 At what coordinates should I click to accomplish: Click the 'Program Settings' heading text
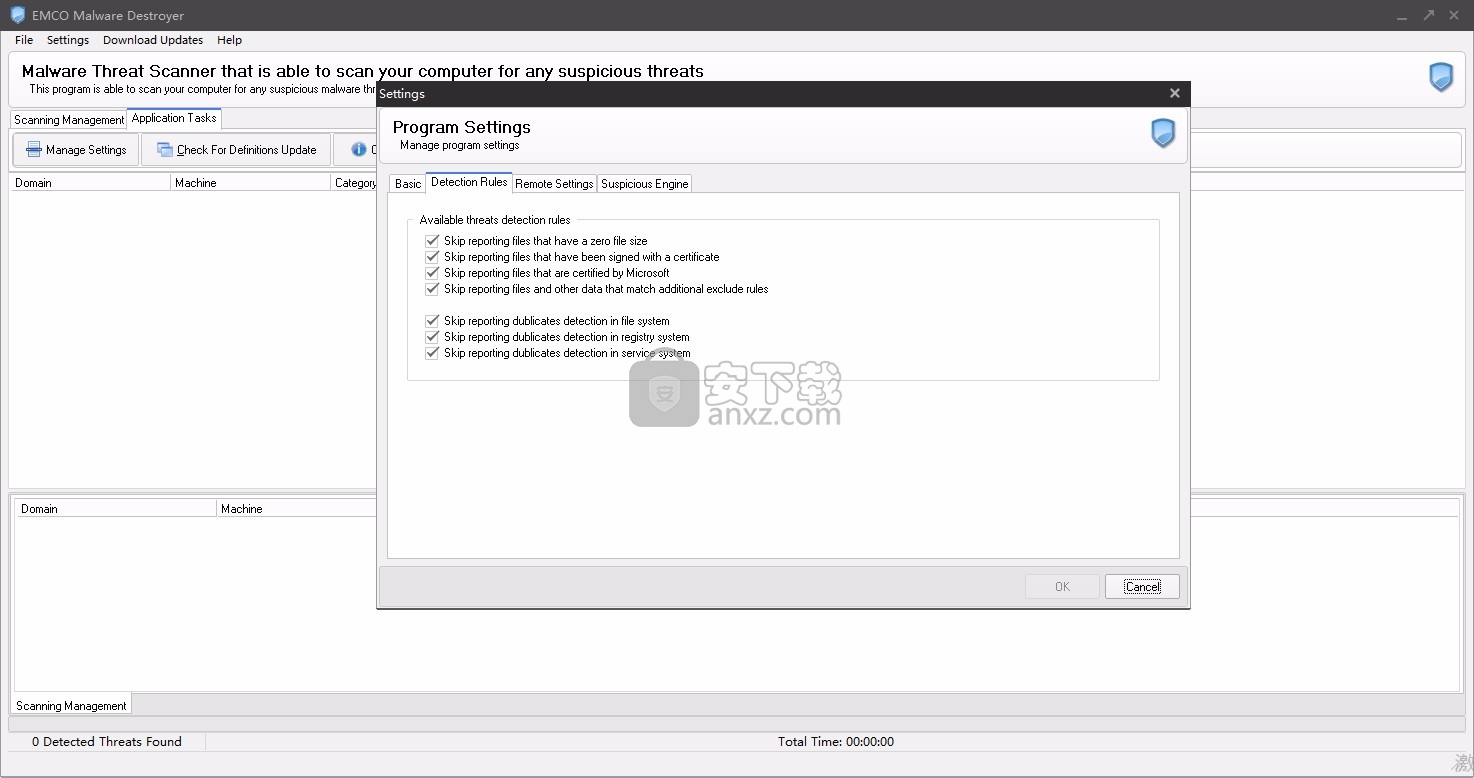click(462, 127)
